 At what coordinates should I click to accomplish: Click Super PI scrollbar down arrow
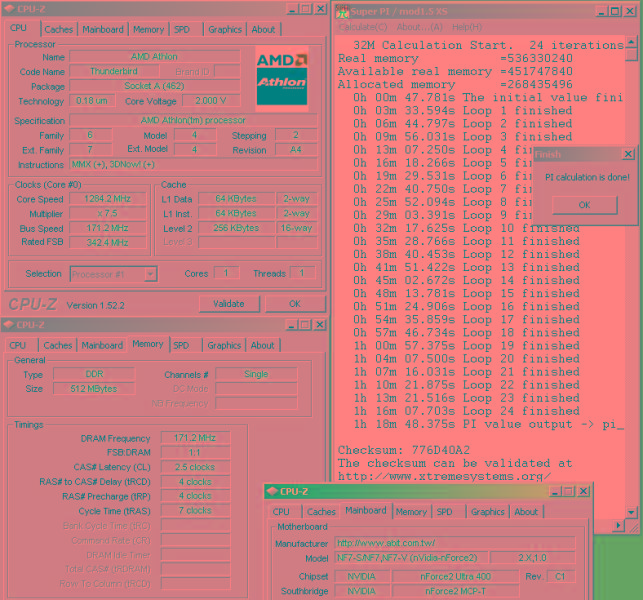631,512
